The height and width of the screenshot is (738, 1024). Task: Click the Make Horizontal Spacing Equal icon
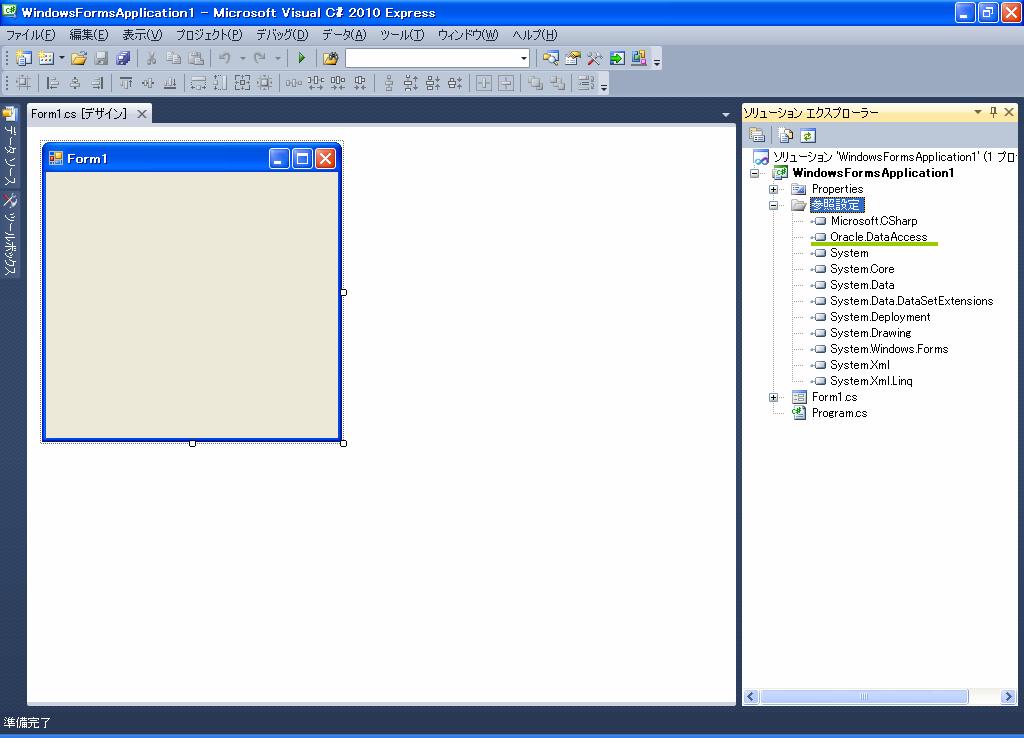coord(294,83)
